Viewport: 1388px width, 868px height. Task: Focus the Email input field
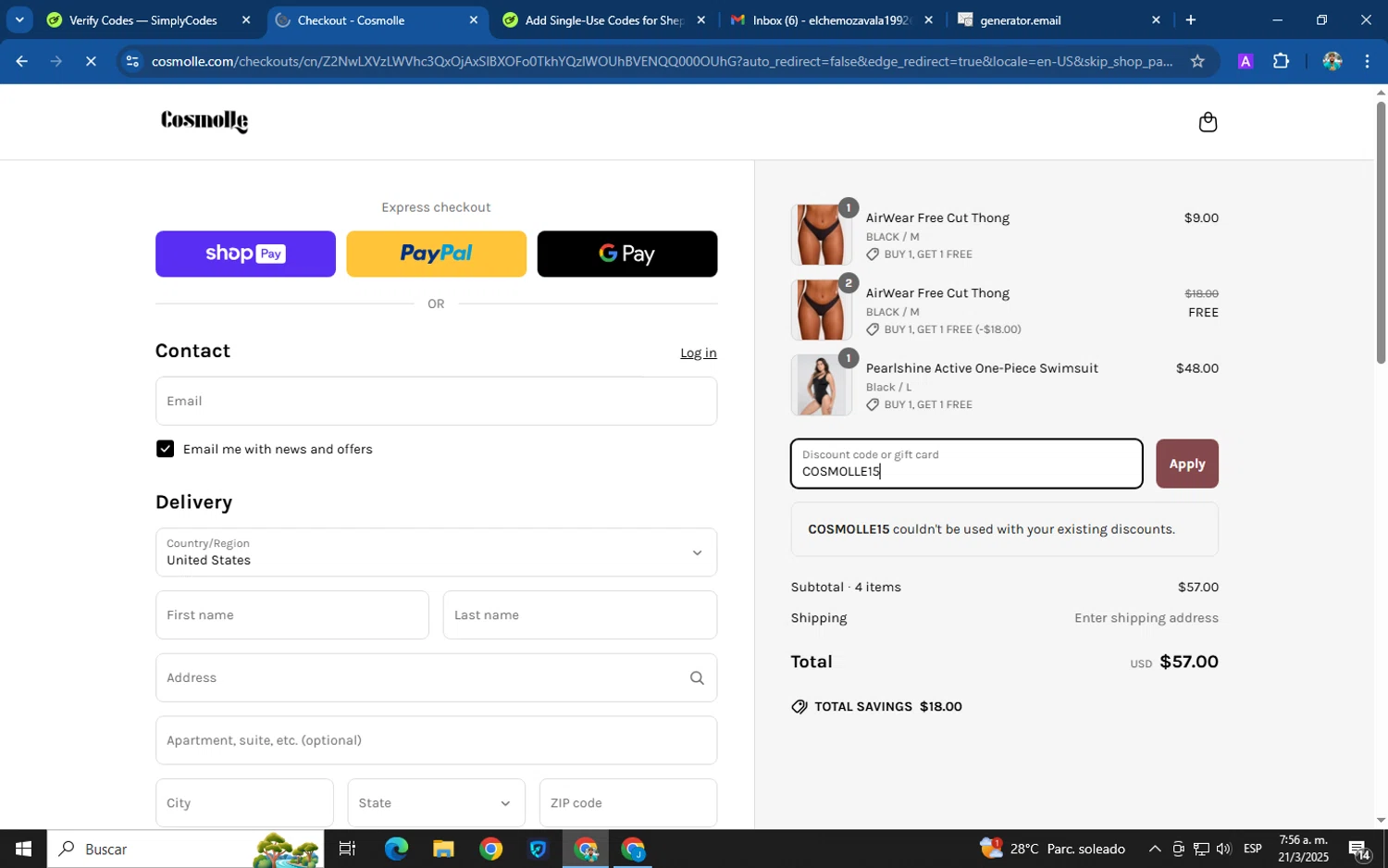coord(436,401)
